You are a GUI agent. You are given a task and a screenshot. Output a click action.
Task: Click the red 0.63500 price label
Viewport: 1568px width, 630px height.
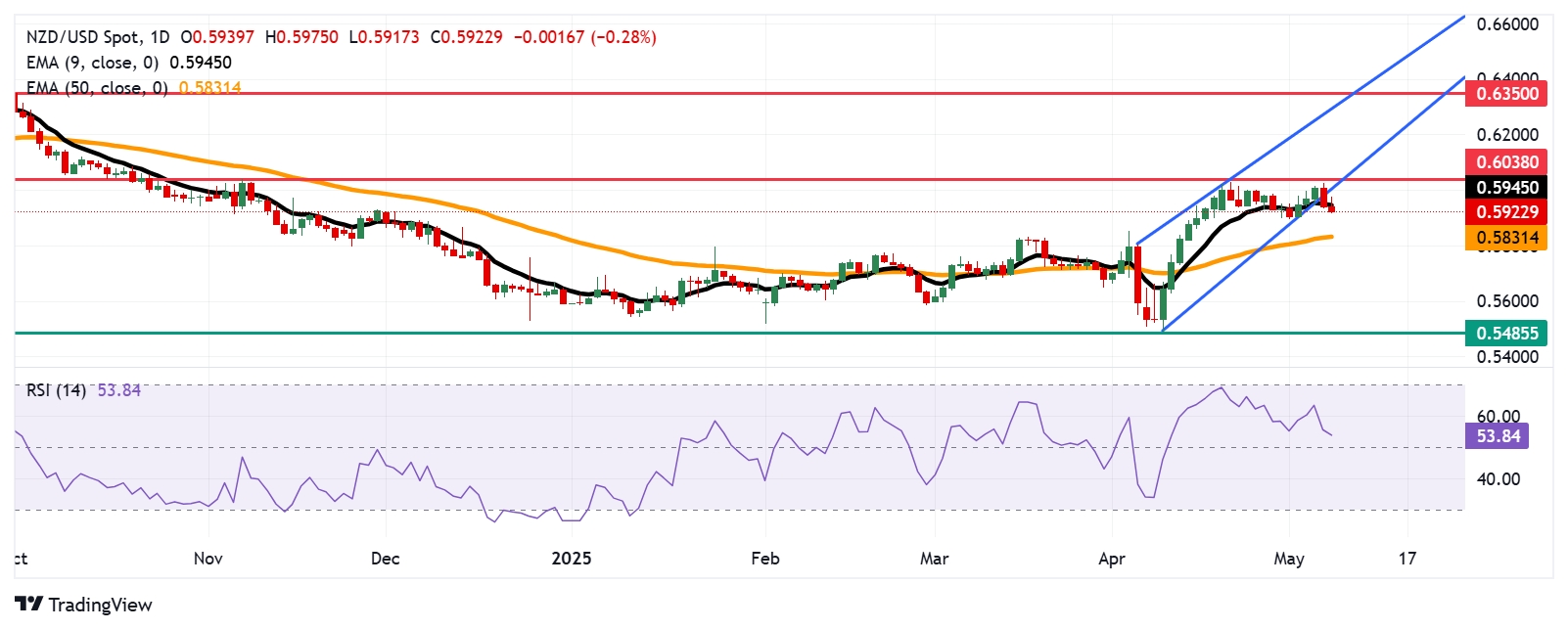coord(1506,94)
